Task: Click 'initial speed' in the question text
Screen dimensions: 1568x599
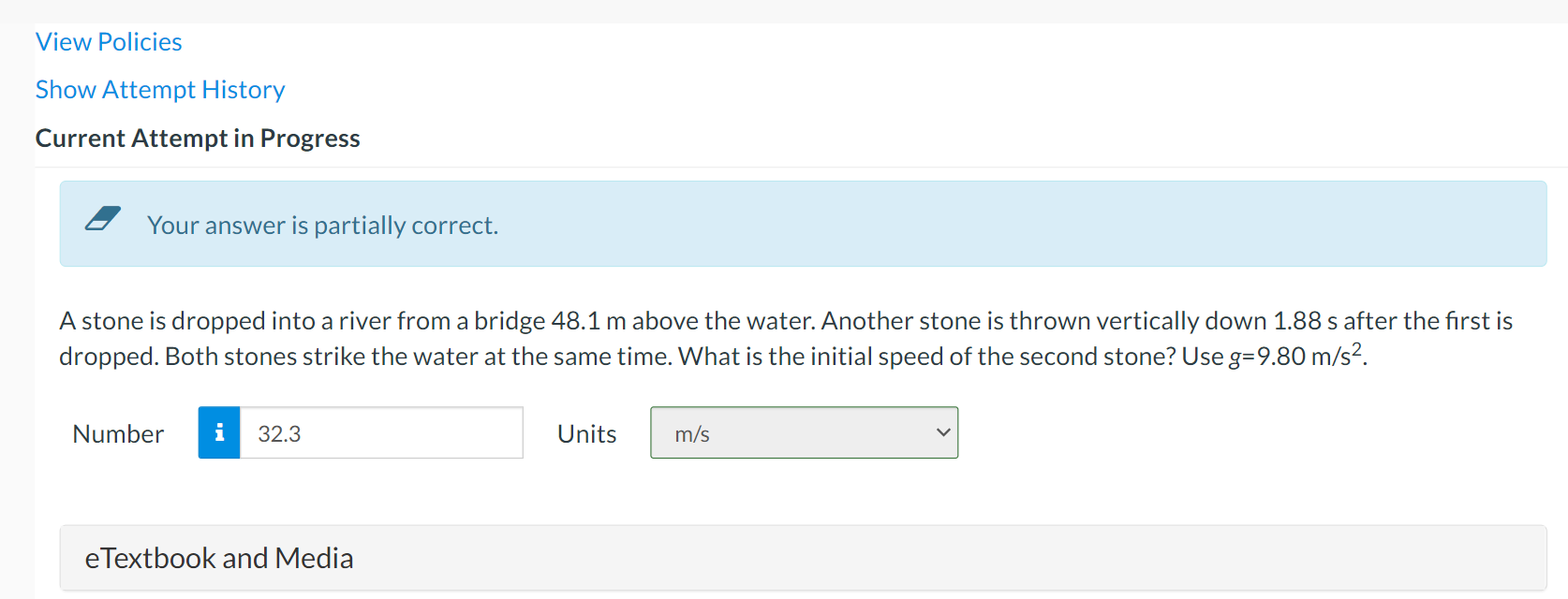Action: click(883, 357)
